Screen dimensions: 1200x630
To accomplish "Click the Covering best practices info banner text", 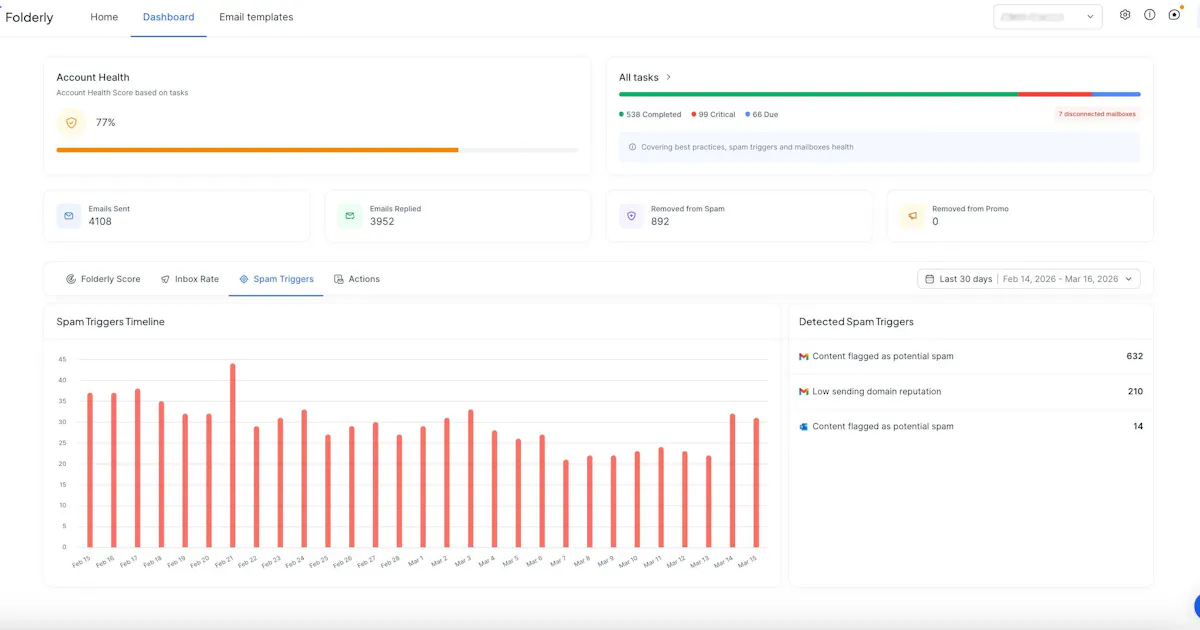I will point(747,147).
